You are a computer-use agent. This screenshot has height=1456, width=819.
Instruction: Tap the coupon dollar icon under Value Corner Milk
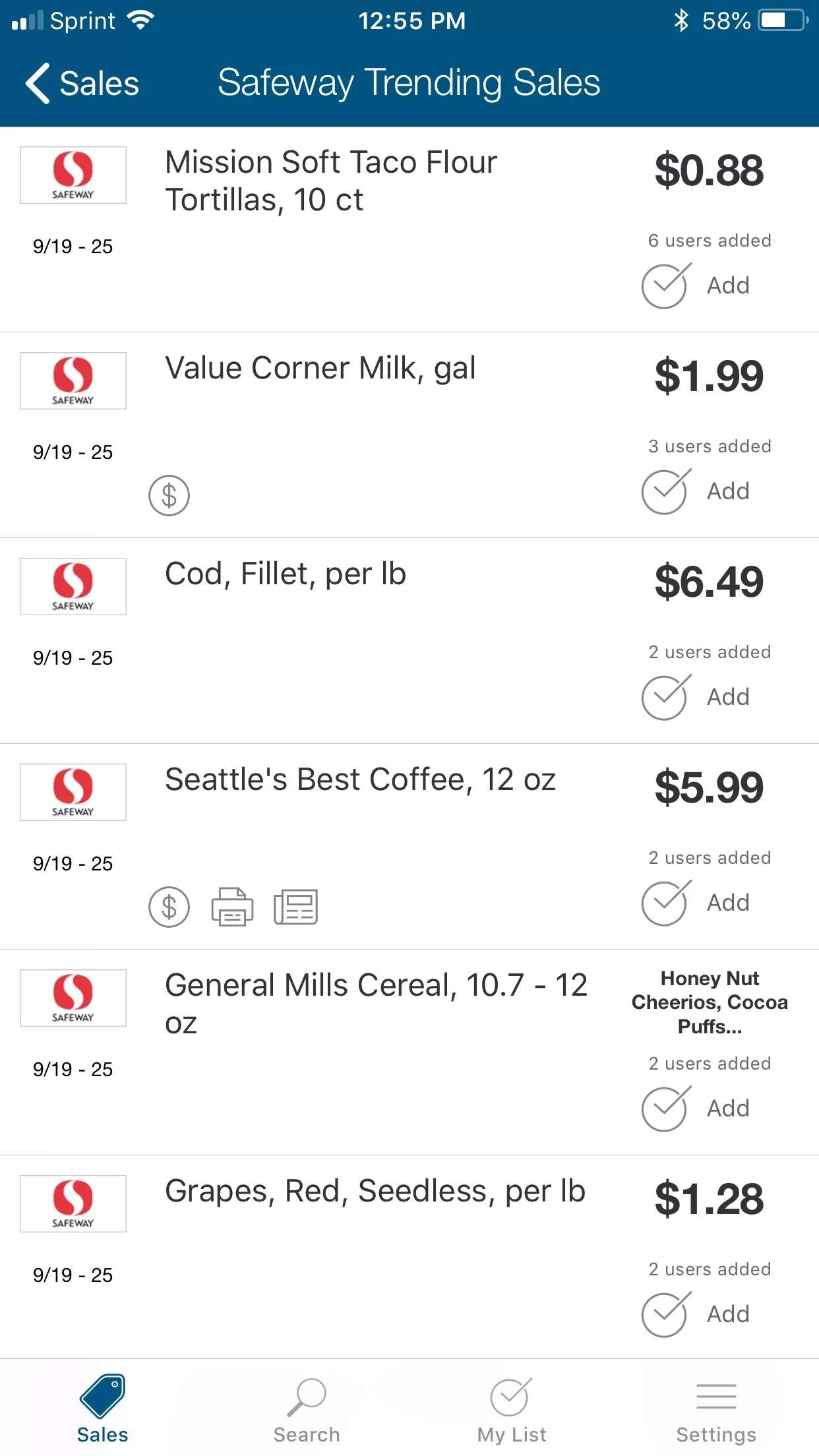[x=169, y=495]
